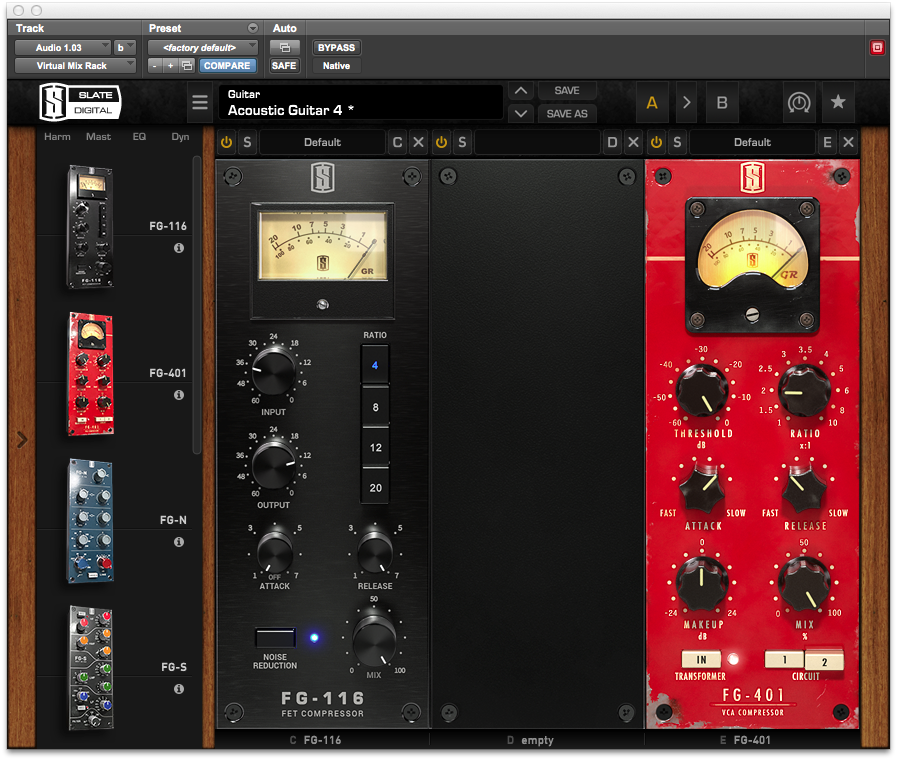Copy settings from A to B arrow
Image resolution: width=897 pixels, height=760 pixels.
tap(687, 102)
